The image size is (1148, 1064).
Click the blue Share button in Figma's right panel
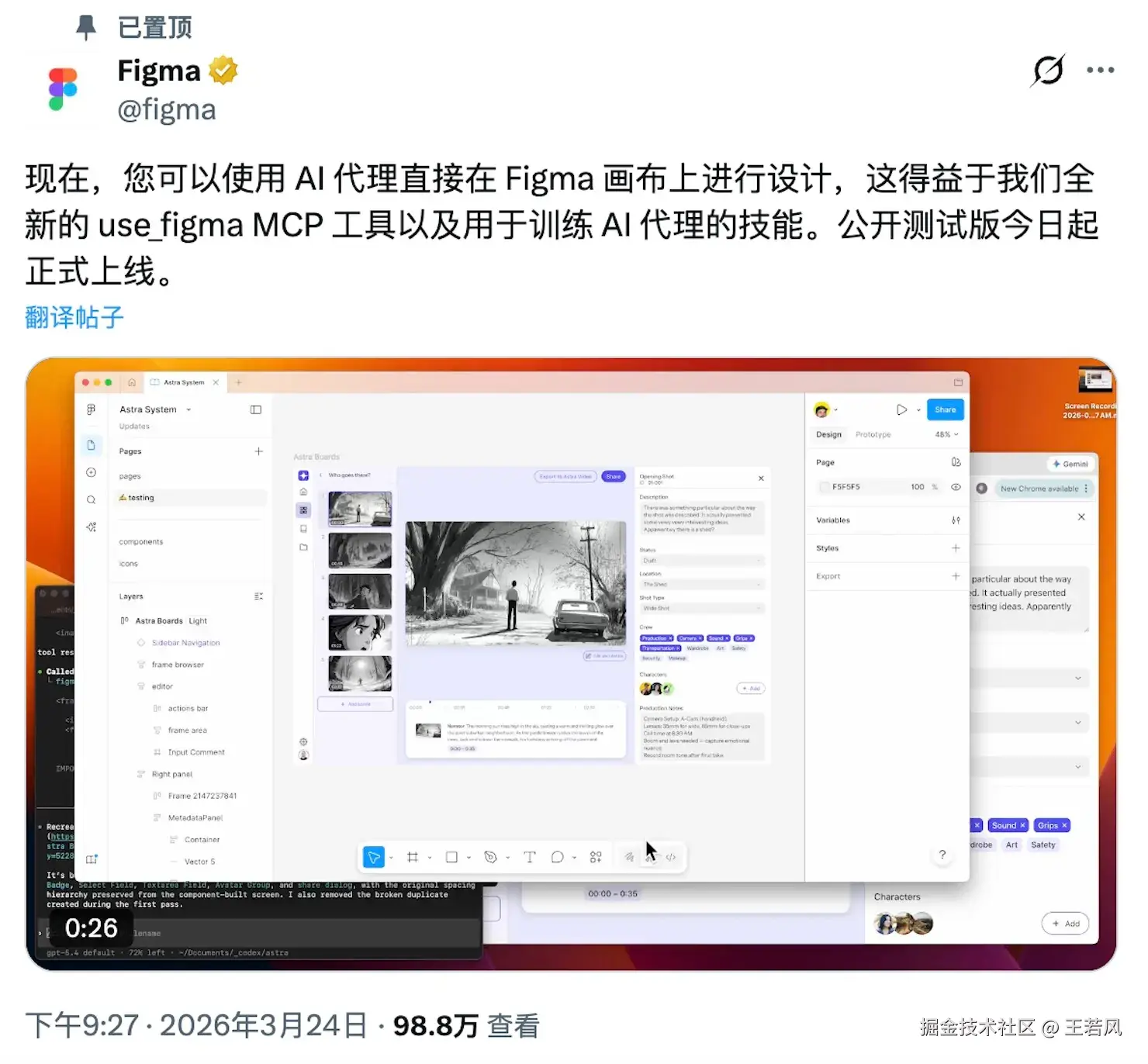[946, 409]
